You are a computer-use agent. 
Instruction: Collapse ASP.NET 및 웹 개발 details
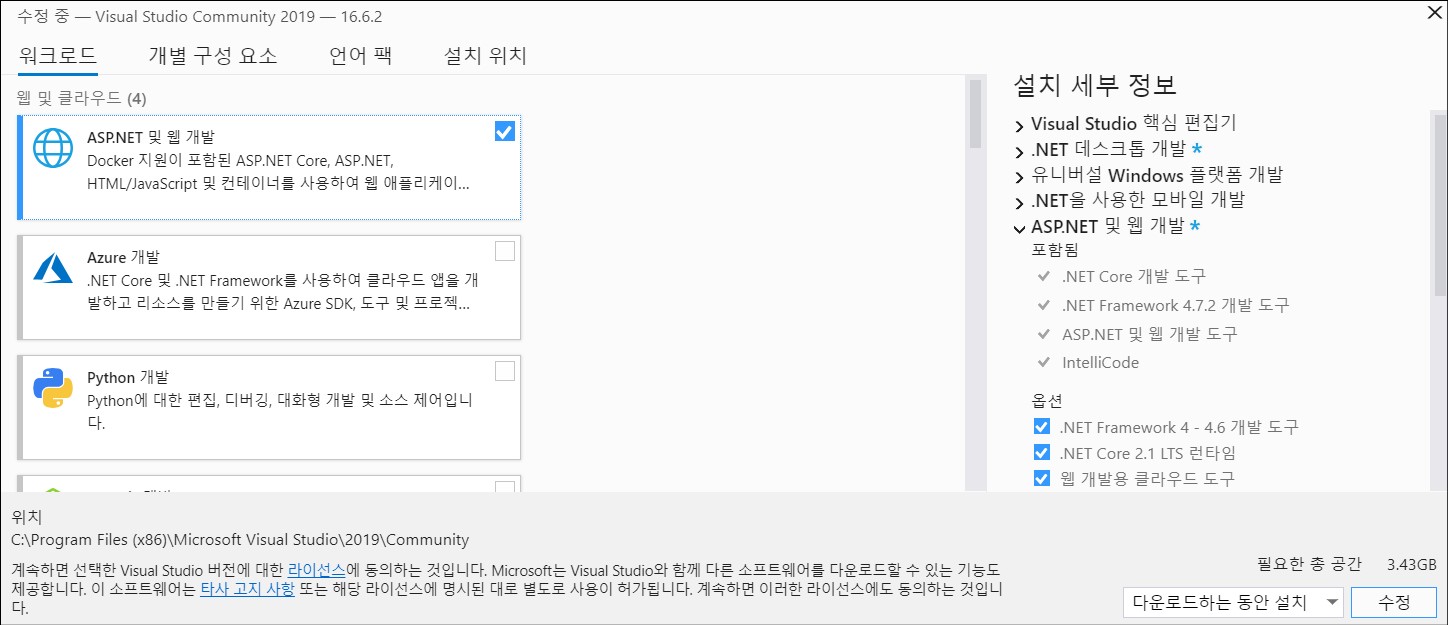coord(1019,228)
